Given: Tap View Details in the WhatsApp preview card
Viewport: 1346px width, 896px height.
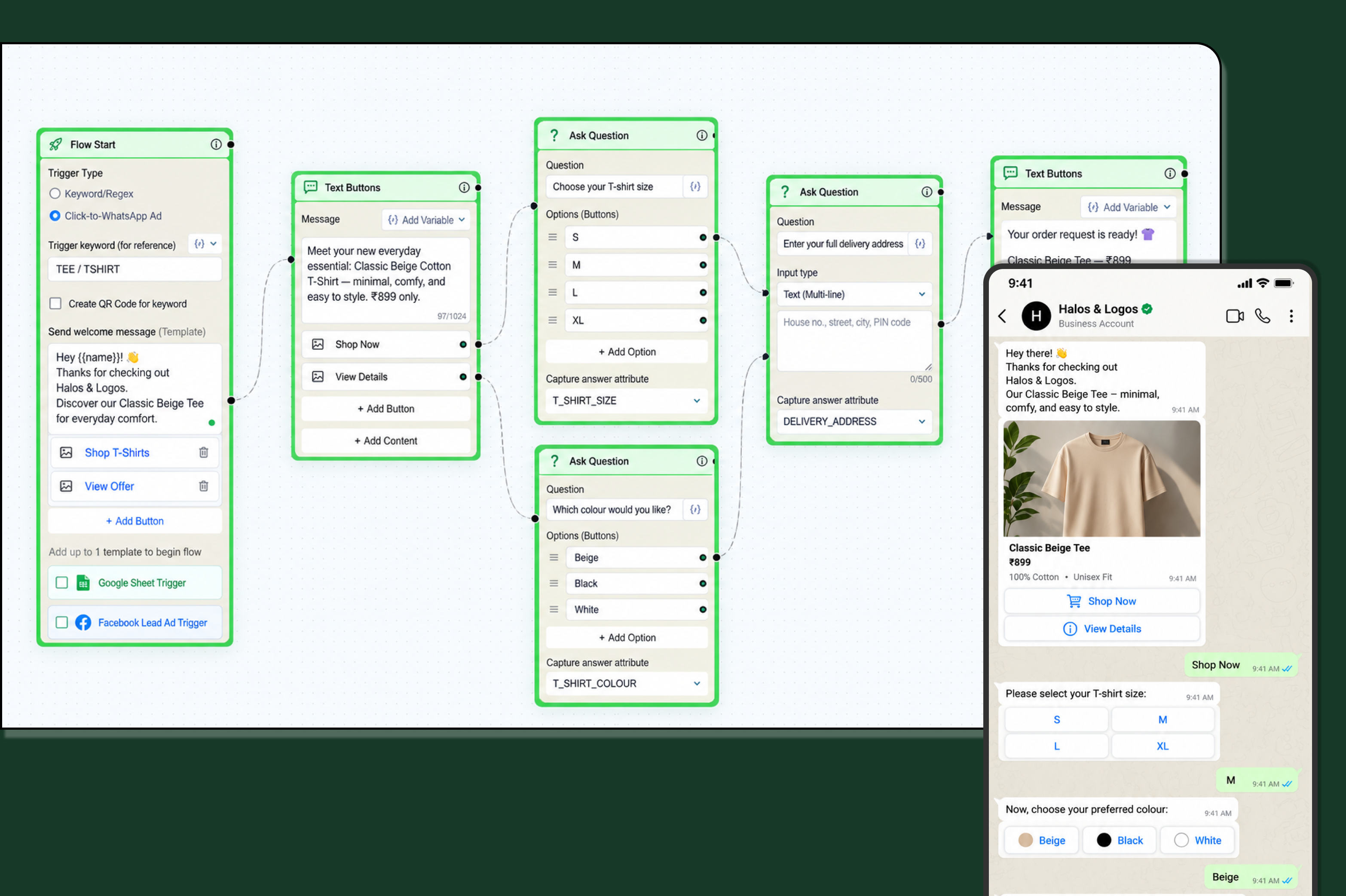Looking at the screenshot, I should pyautogui.click(x=1101, y=629).
